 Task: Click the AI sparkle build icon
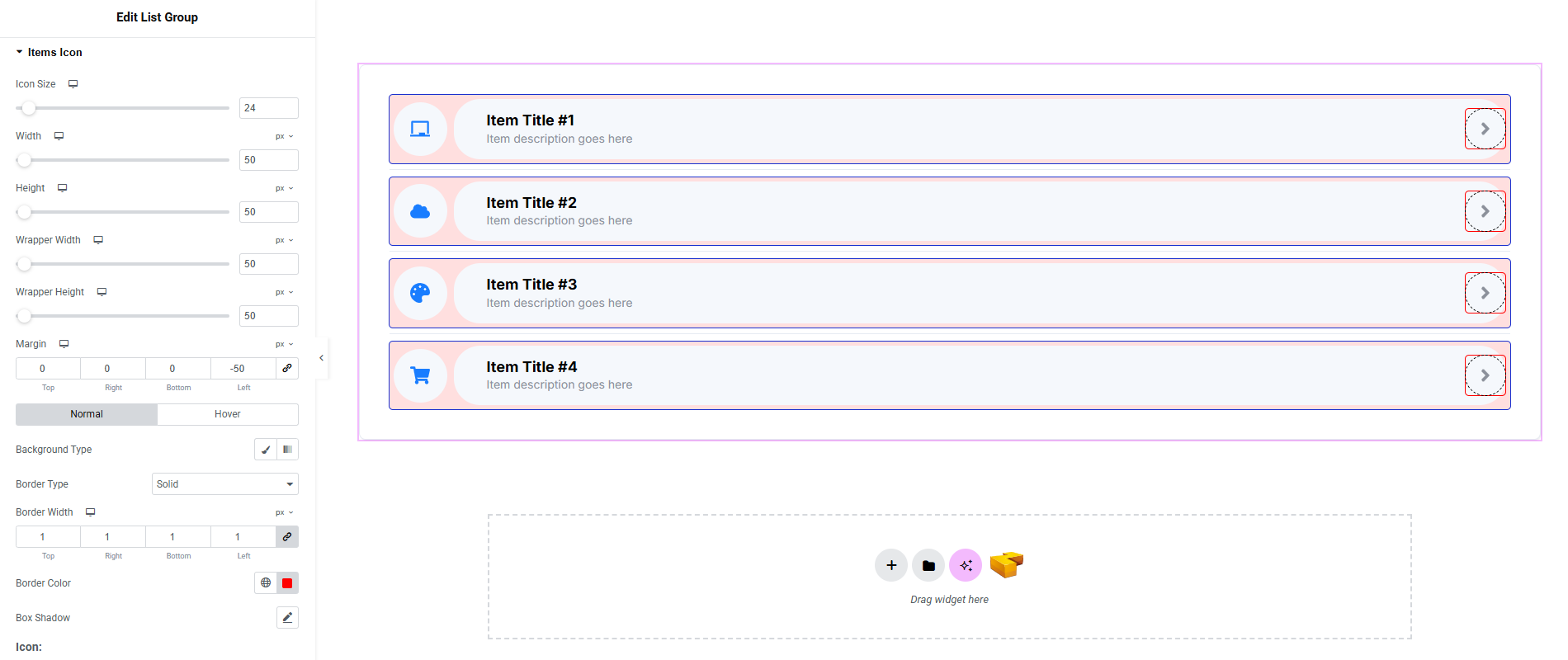click(x=966, y=565)
